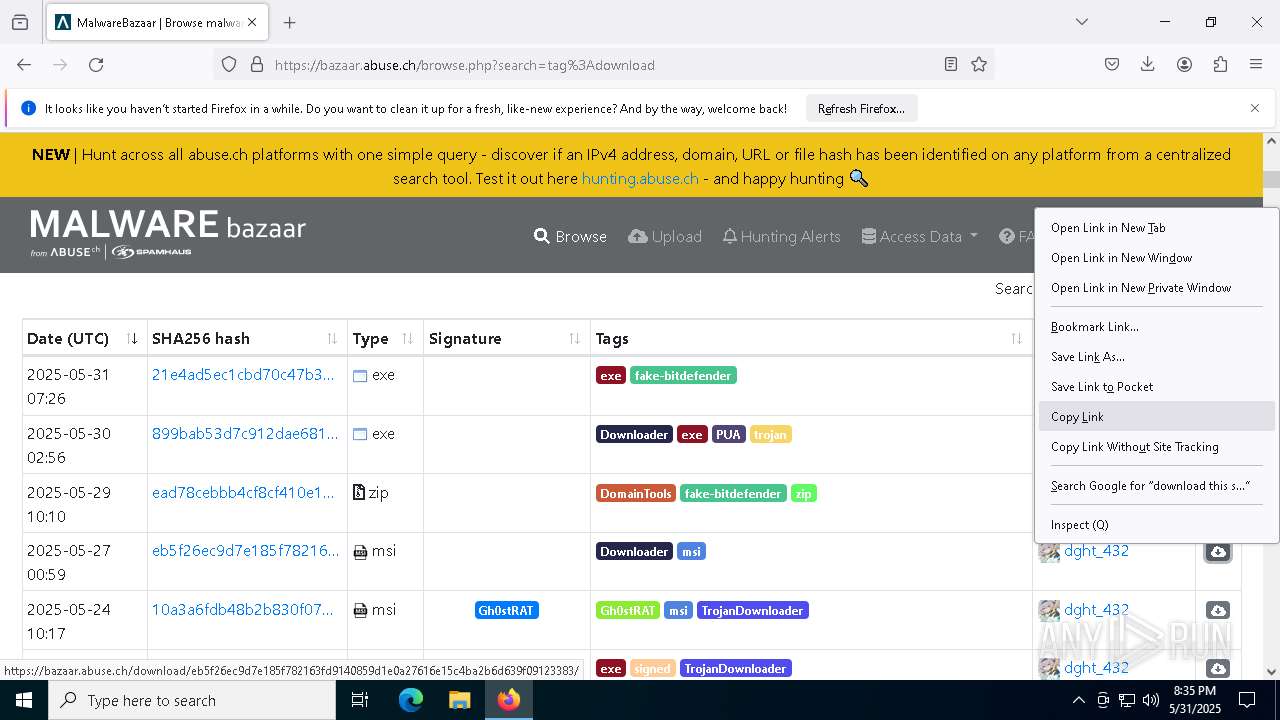Click the volume tray icon
Image resolution: width=1280 pixels, height=720 pixels.
tap(1150, 700)
